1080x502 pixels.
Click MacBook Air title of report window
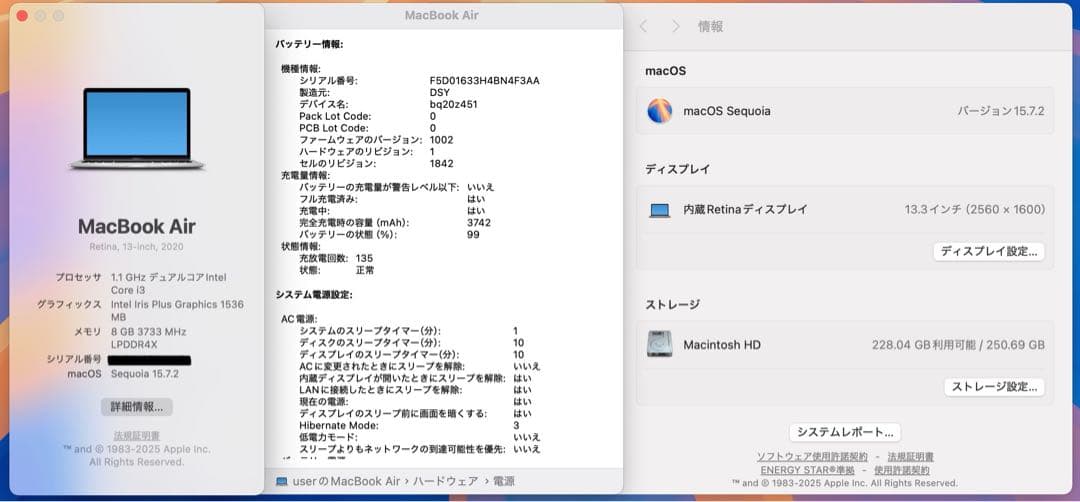coord(442,15)
